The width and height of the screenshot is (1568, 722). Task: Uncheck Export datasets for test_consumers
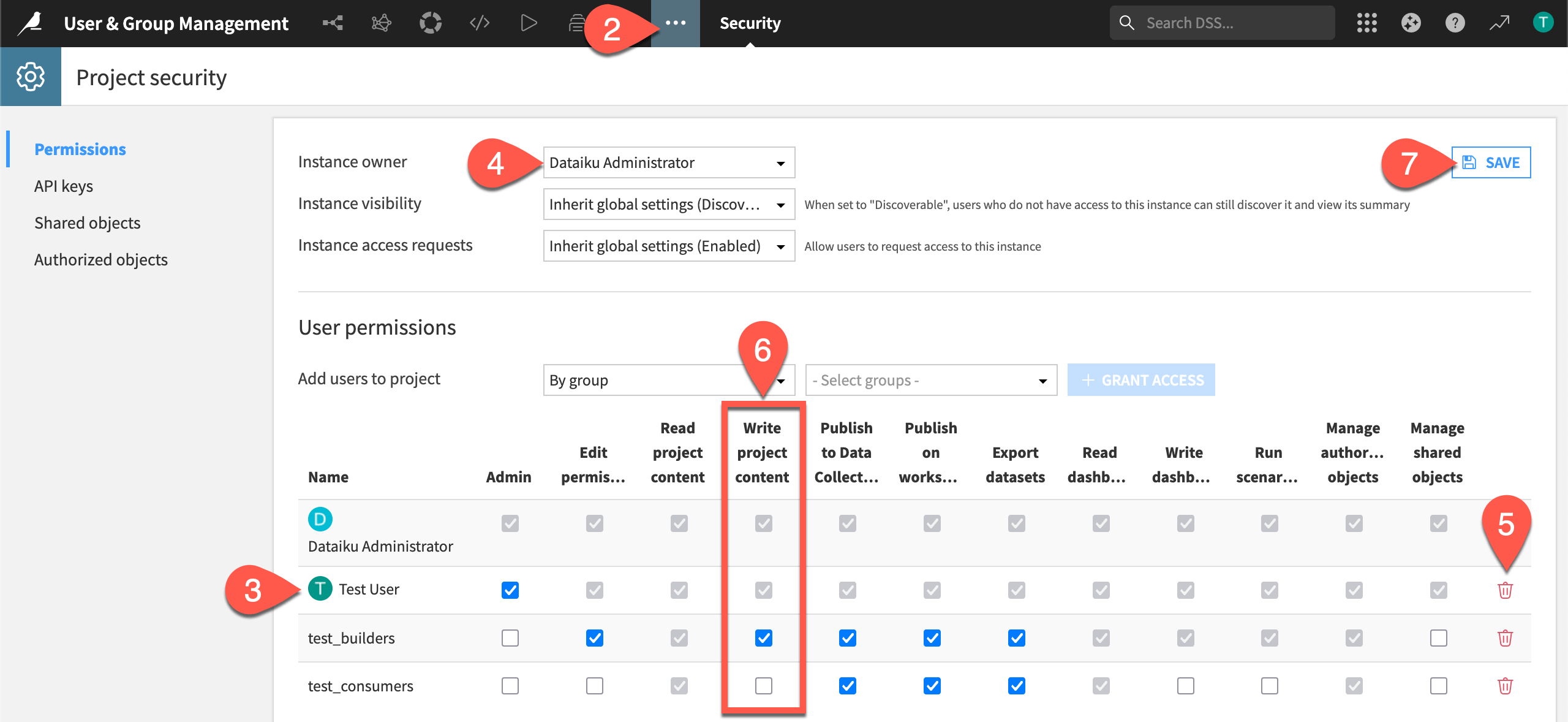pos(1016,686)
